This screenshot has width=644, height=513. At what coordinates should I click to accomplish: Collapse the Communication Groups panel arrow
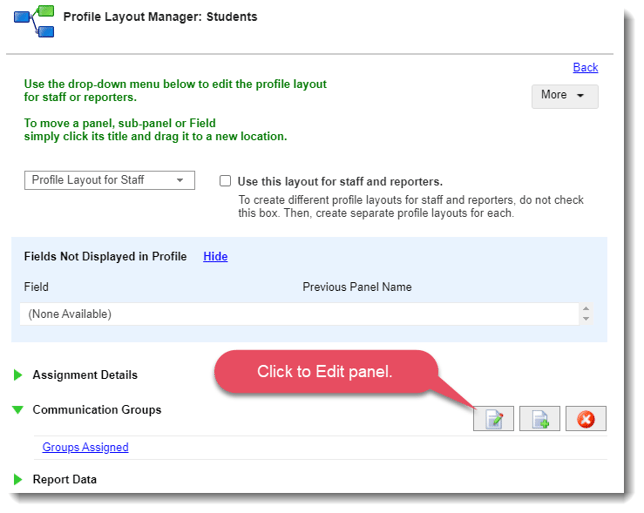coord(18,410)
